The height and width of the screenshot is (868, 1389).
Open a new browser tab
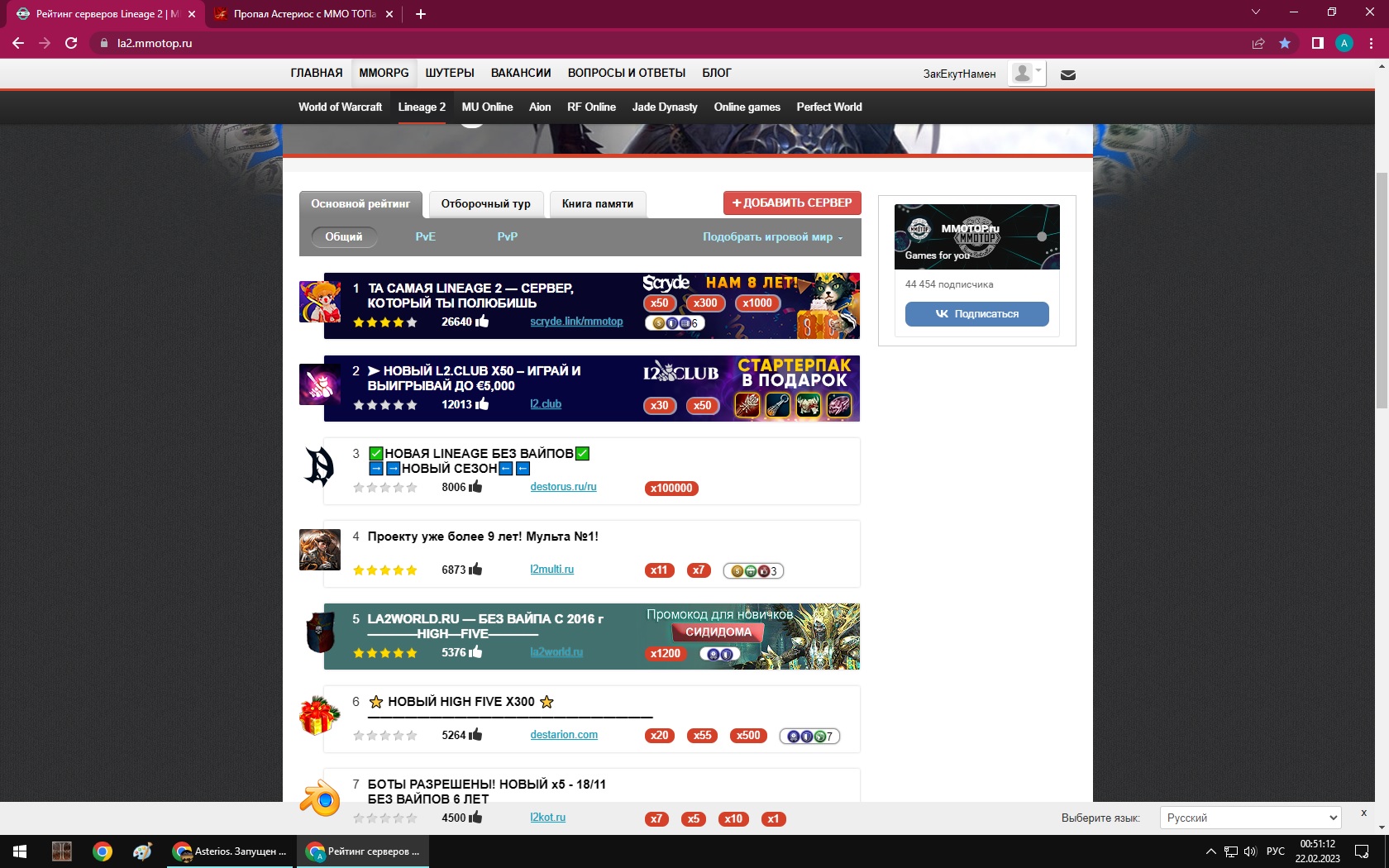coord(421,14)
